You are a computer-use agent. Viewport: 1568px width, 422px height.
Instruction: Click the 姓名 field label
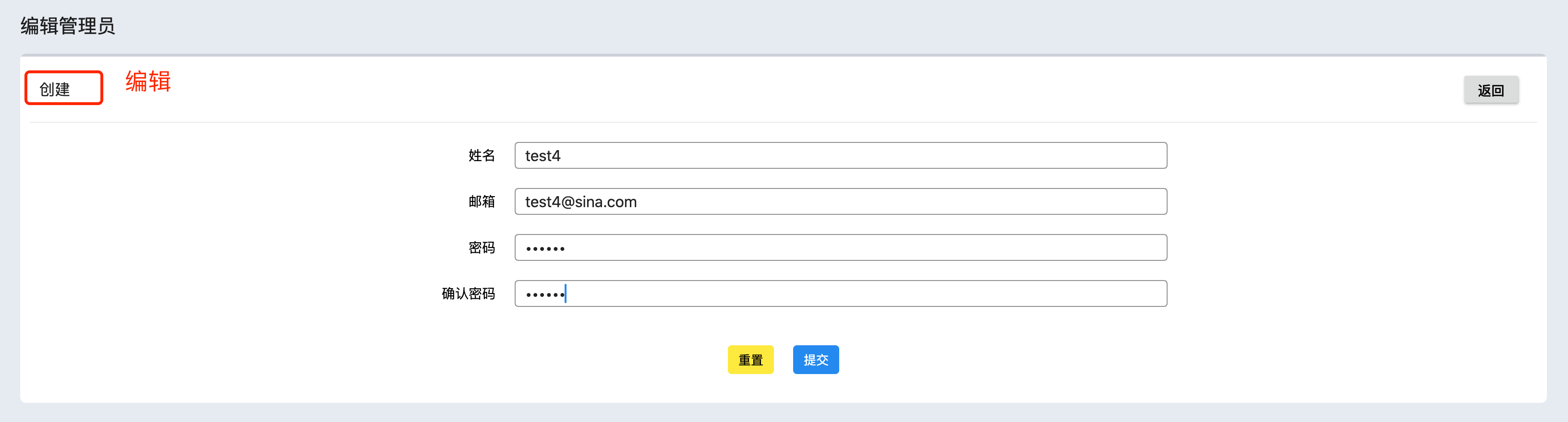tap(482, 156)
